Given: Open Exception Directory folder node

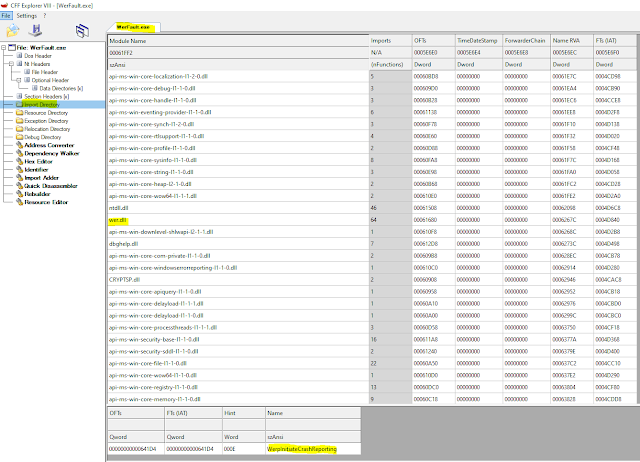Looking at the screenshot, I should click(x=46, y=121).
